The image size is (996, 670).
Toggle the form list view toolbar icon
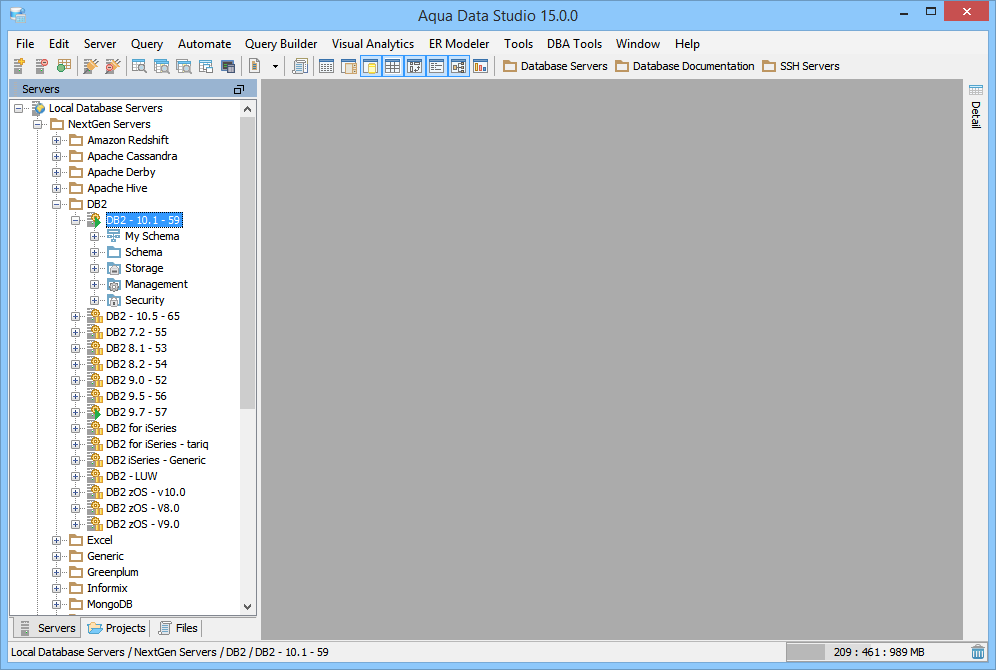pos(436,66)
